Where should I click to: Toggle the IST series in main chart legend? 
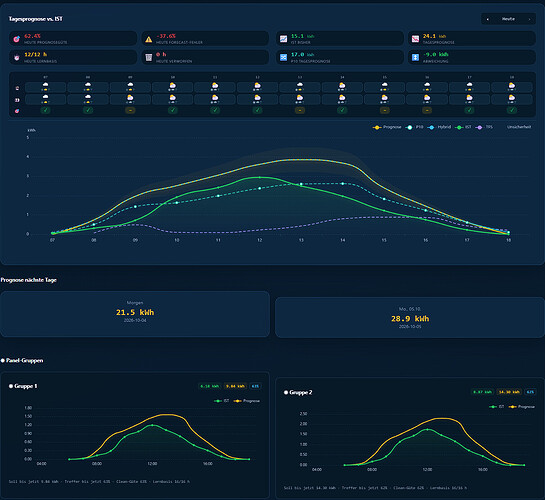pos(464,127)
